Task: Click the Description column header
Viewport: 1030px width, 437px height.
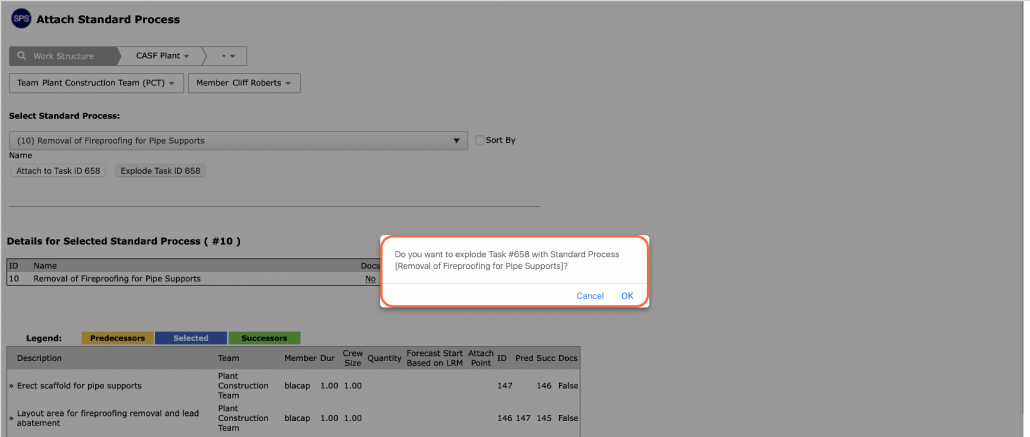Action: 39,358
